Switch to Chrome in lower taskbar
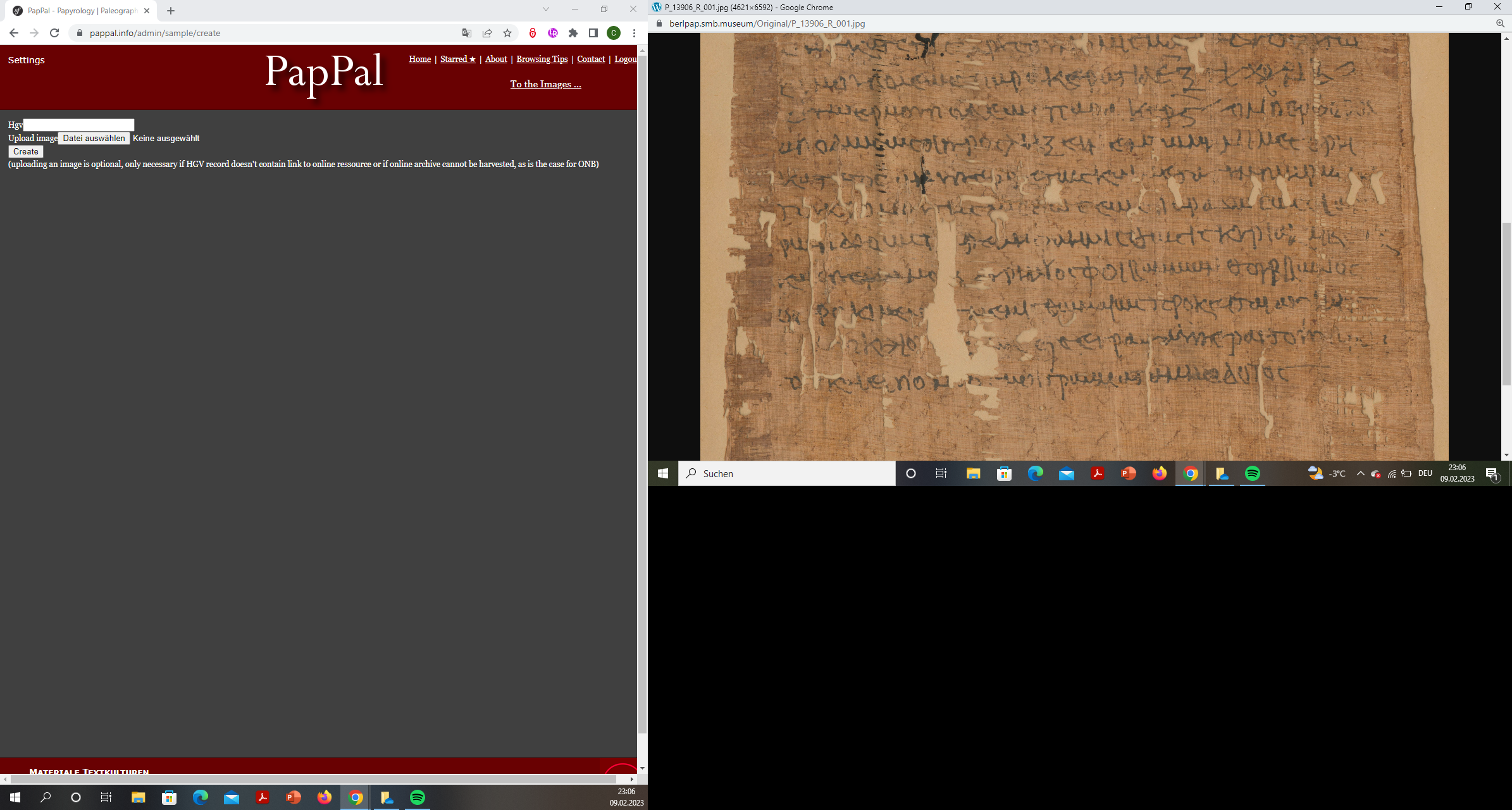This screenshot has height=810, width=1512. (x=356, y=797)
